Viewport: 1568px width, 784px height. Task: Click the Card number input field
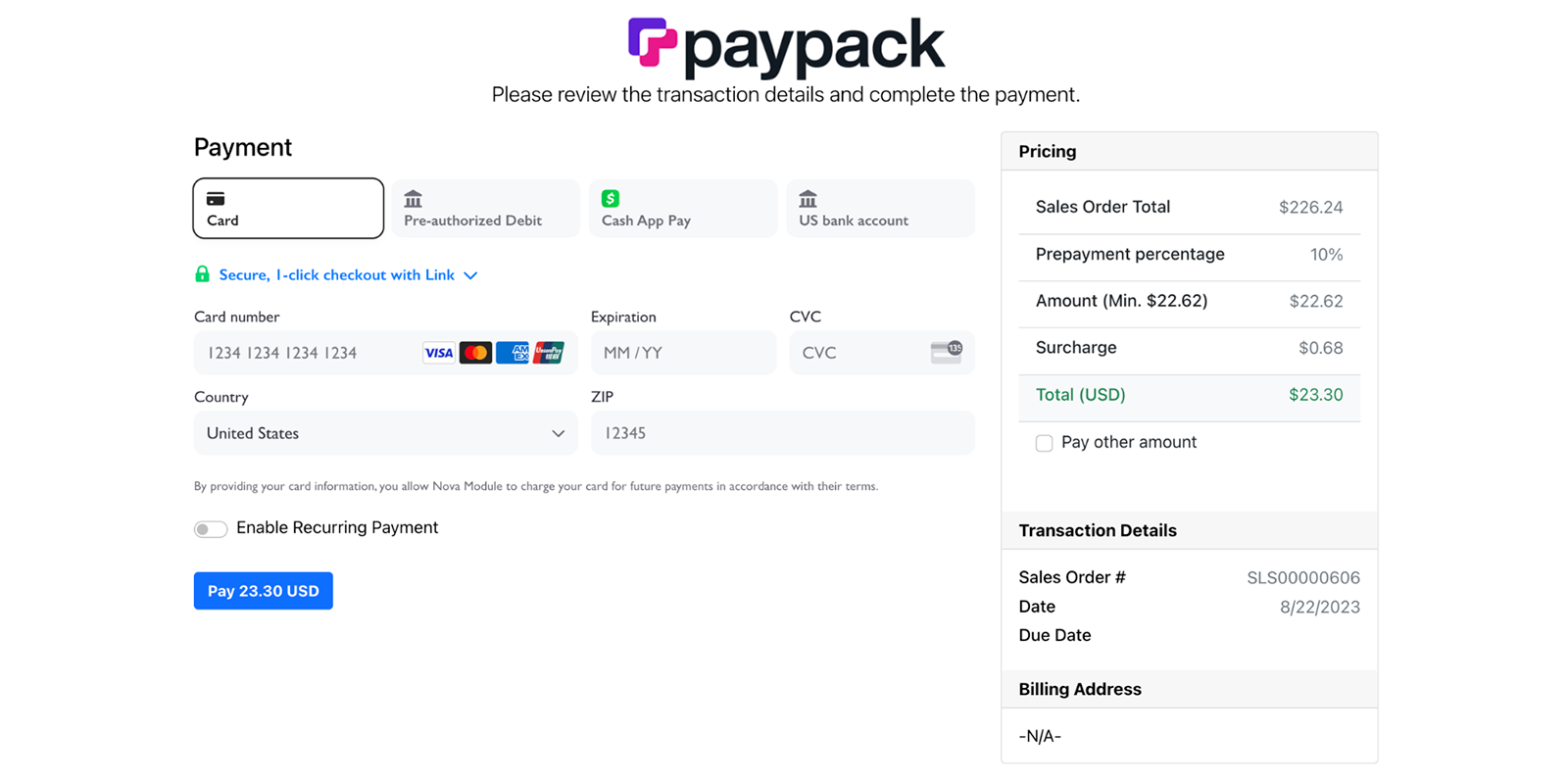click(304, 352)
